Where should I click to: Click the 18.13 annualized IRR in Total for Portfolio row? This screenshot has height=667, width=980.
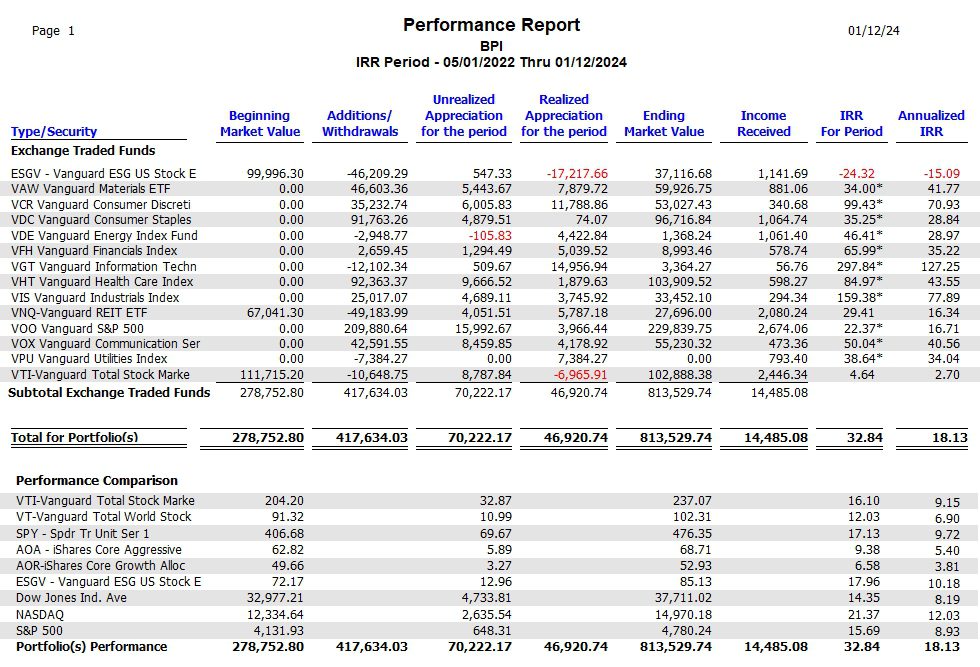click(949, 438)
